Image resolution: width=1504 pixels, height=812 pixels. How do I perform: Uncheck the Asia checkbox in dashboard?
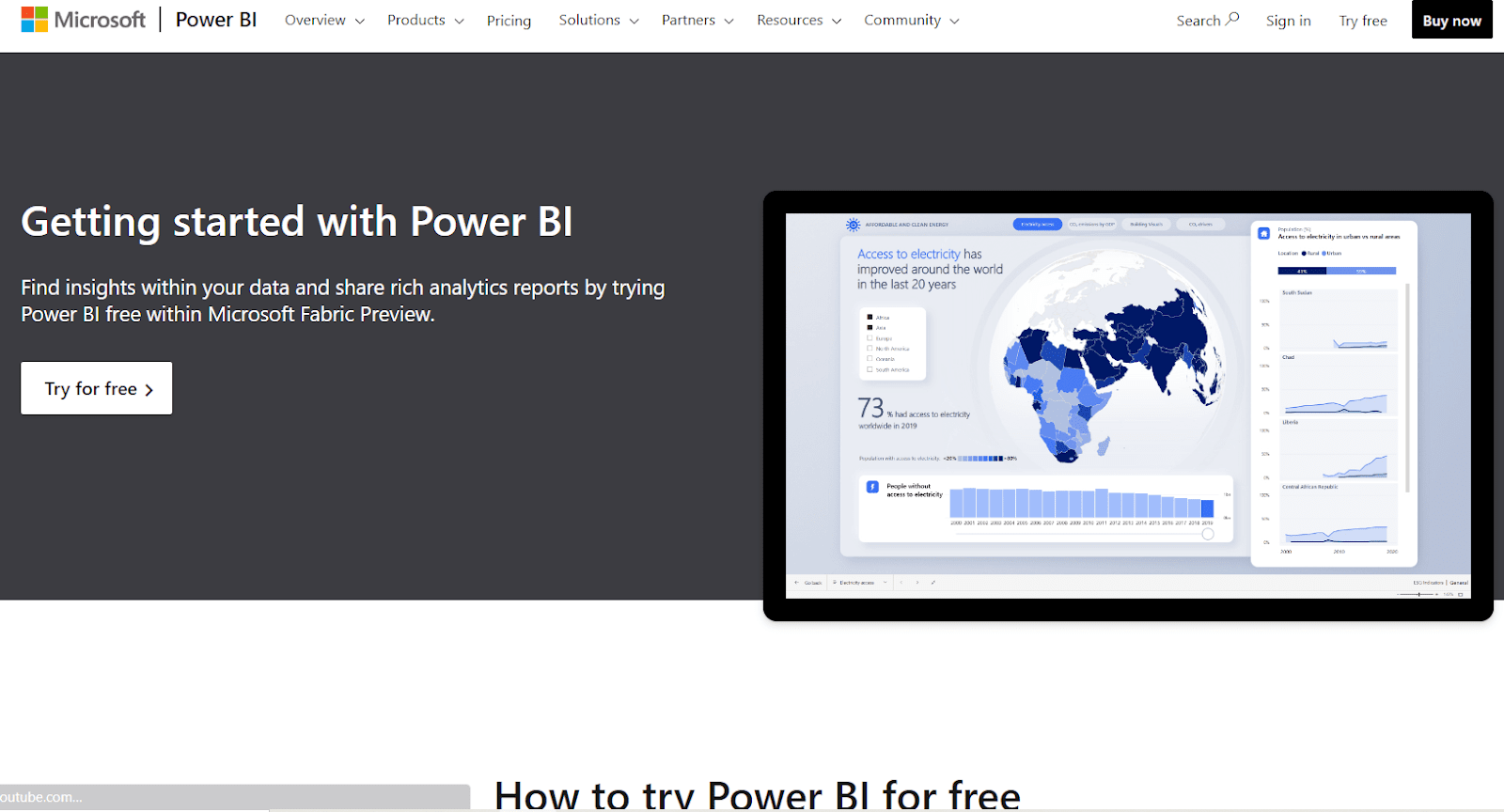coord(869,327)
